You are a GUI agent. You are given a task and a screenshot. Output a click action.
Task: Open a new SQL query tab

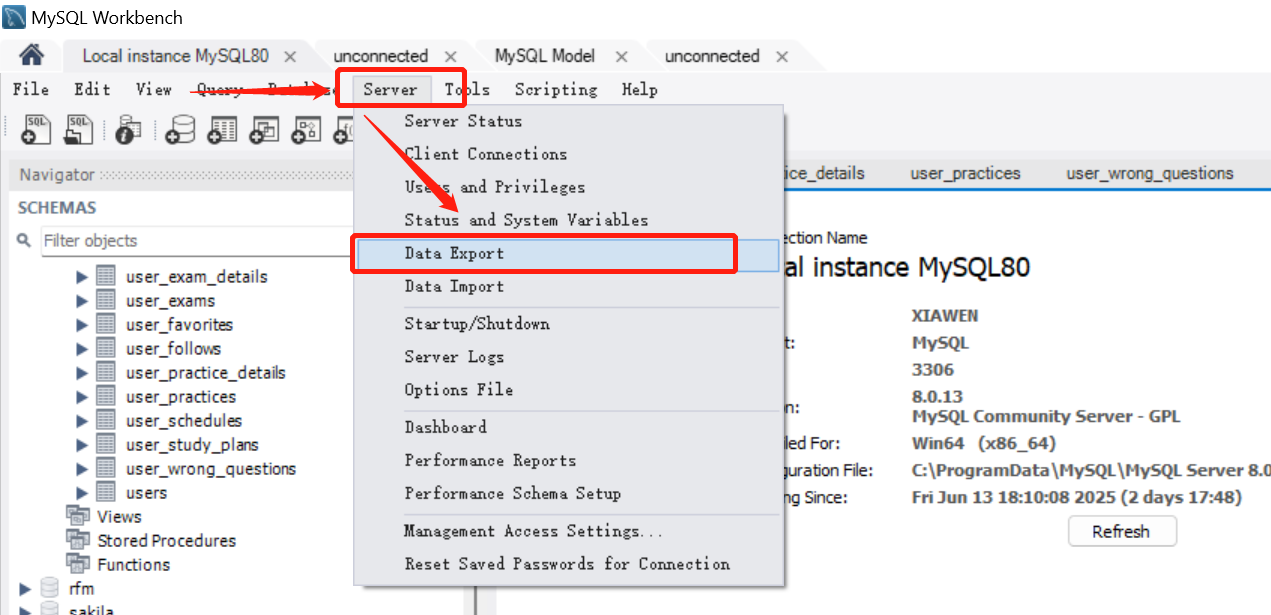[38, 130]
